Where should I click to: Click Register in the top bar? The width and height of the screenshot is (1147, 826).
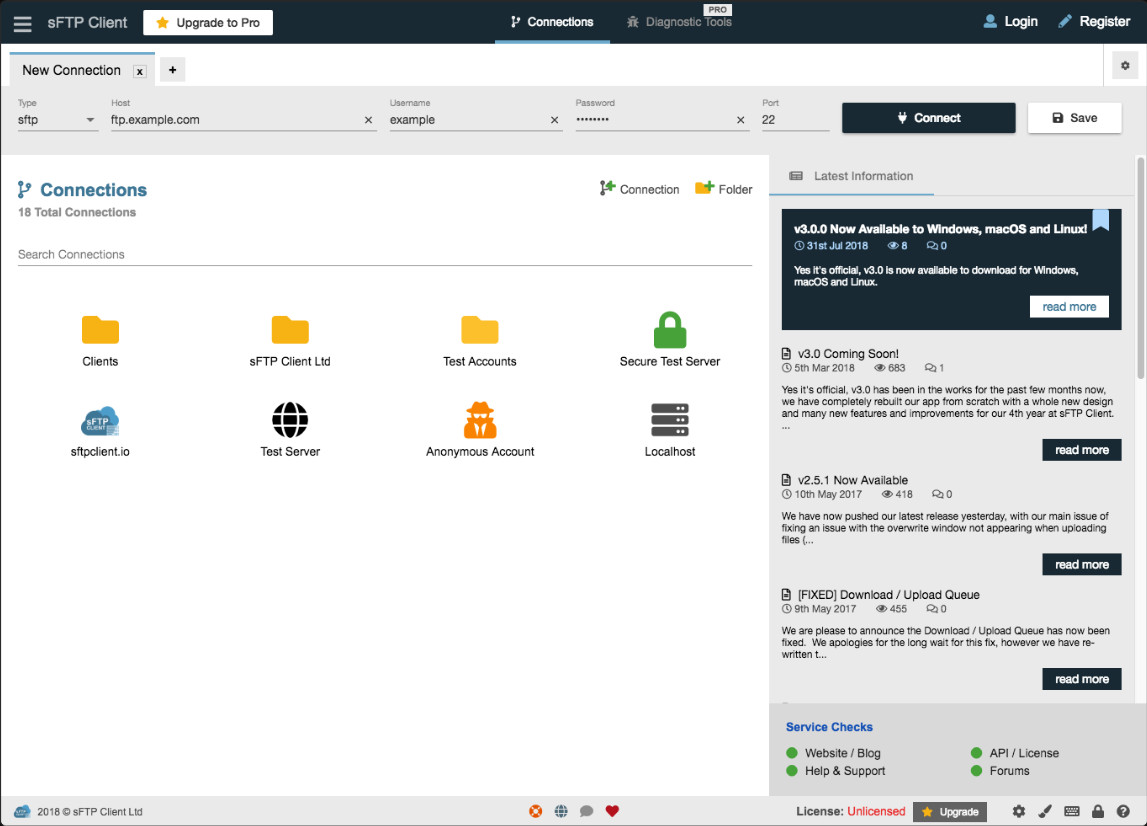[x=1094, y=21]
